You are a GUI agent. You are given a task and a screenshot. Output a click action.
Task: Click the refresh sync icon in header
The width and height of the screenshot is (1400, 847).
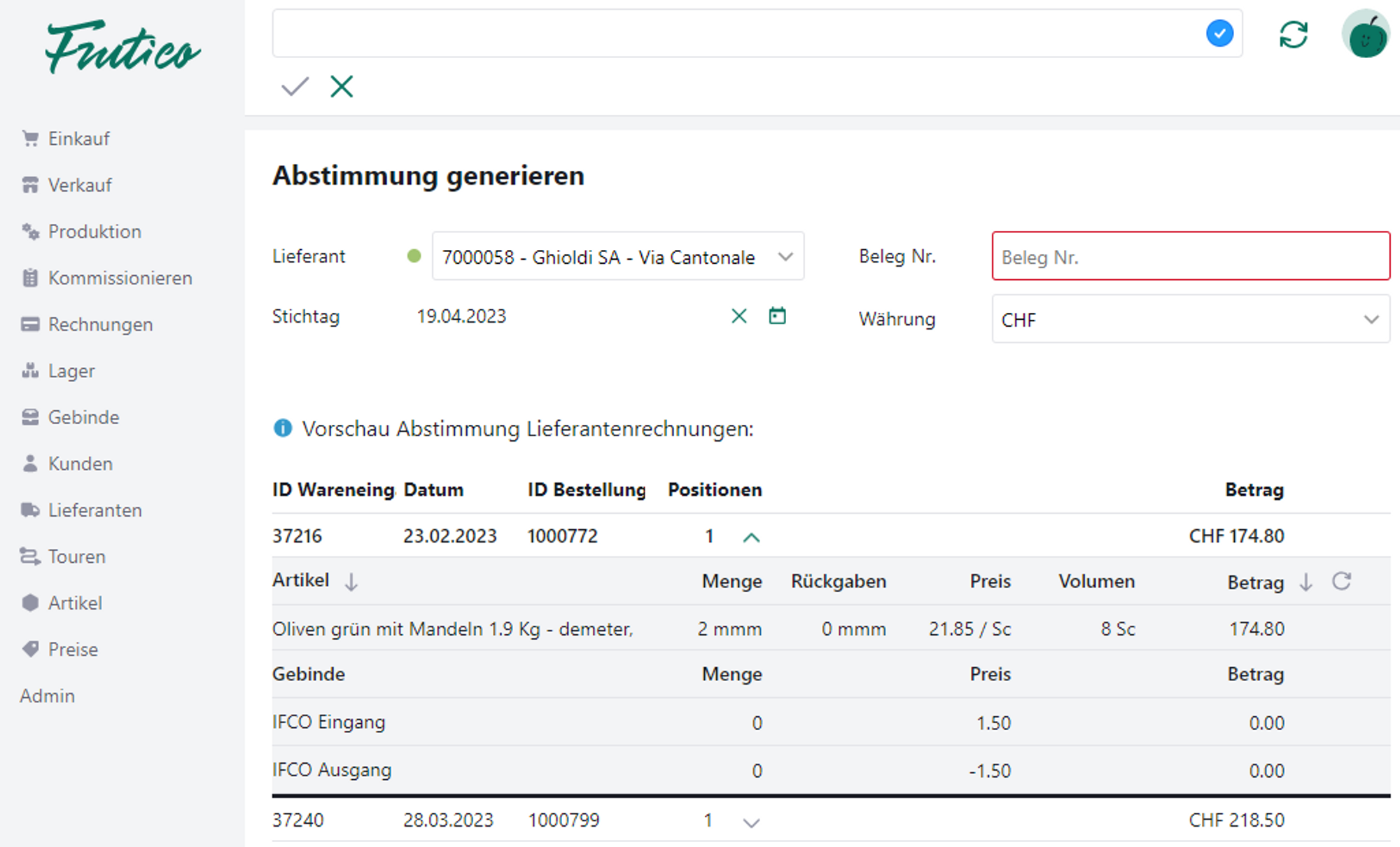[x=1293, y=34]
